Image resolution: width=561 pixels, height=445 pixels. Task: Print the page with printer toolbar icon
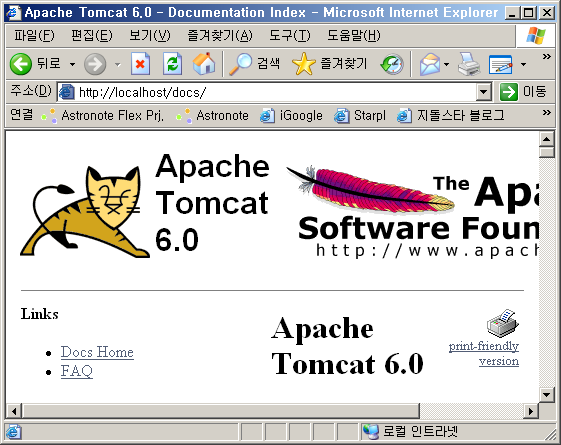(x=469, y=64)
